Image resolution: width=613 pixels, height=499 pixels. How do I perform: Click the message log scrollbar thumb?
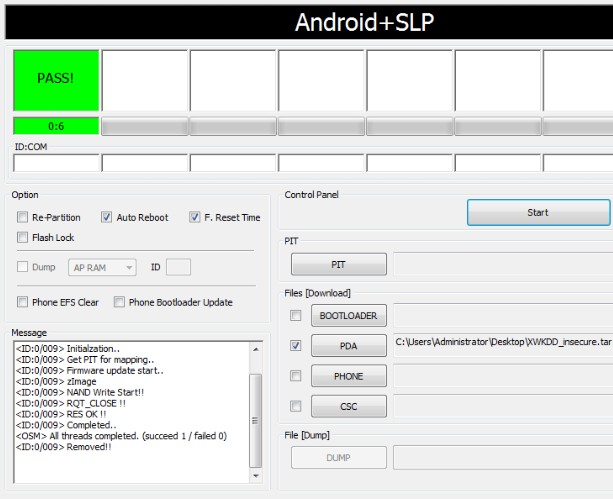(x=256, y=420)
